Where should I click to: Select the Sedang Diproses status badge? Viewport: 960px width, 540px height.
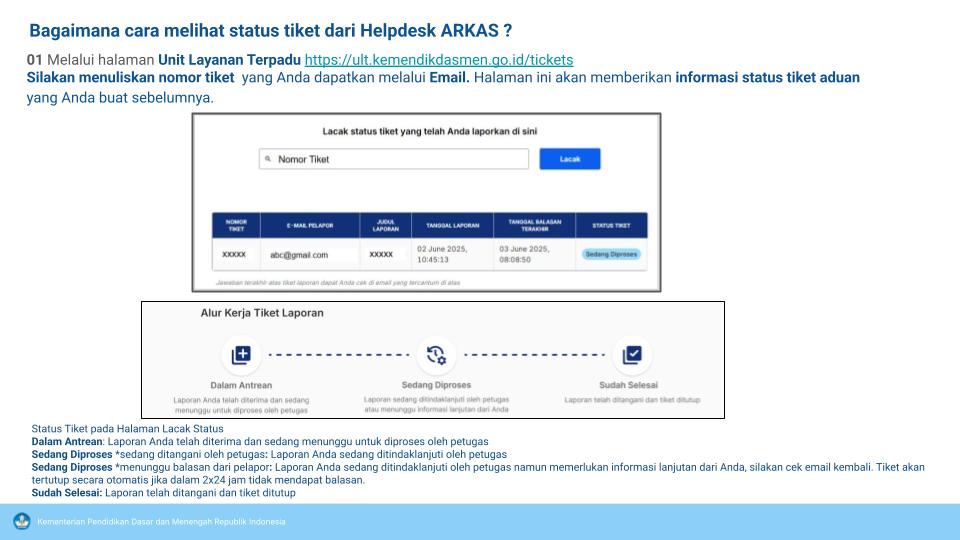tap(611, 254)
